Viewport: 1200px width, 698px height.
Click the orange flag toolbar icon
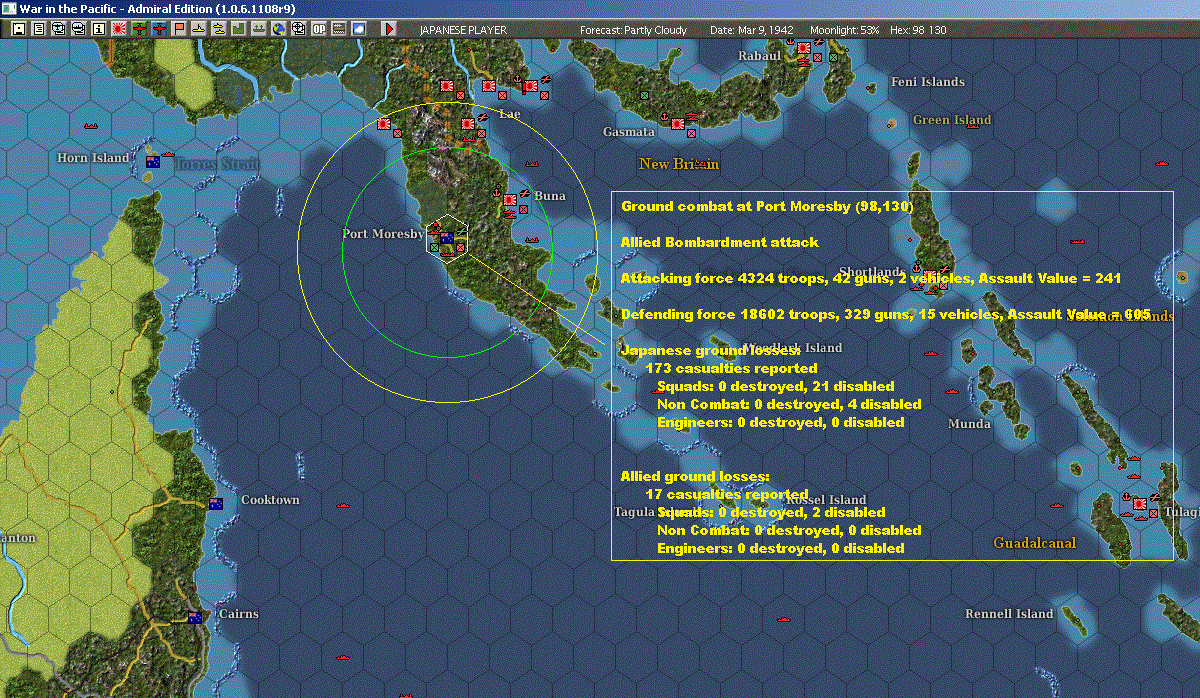tap(179, 29)
